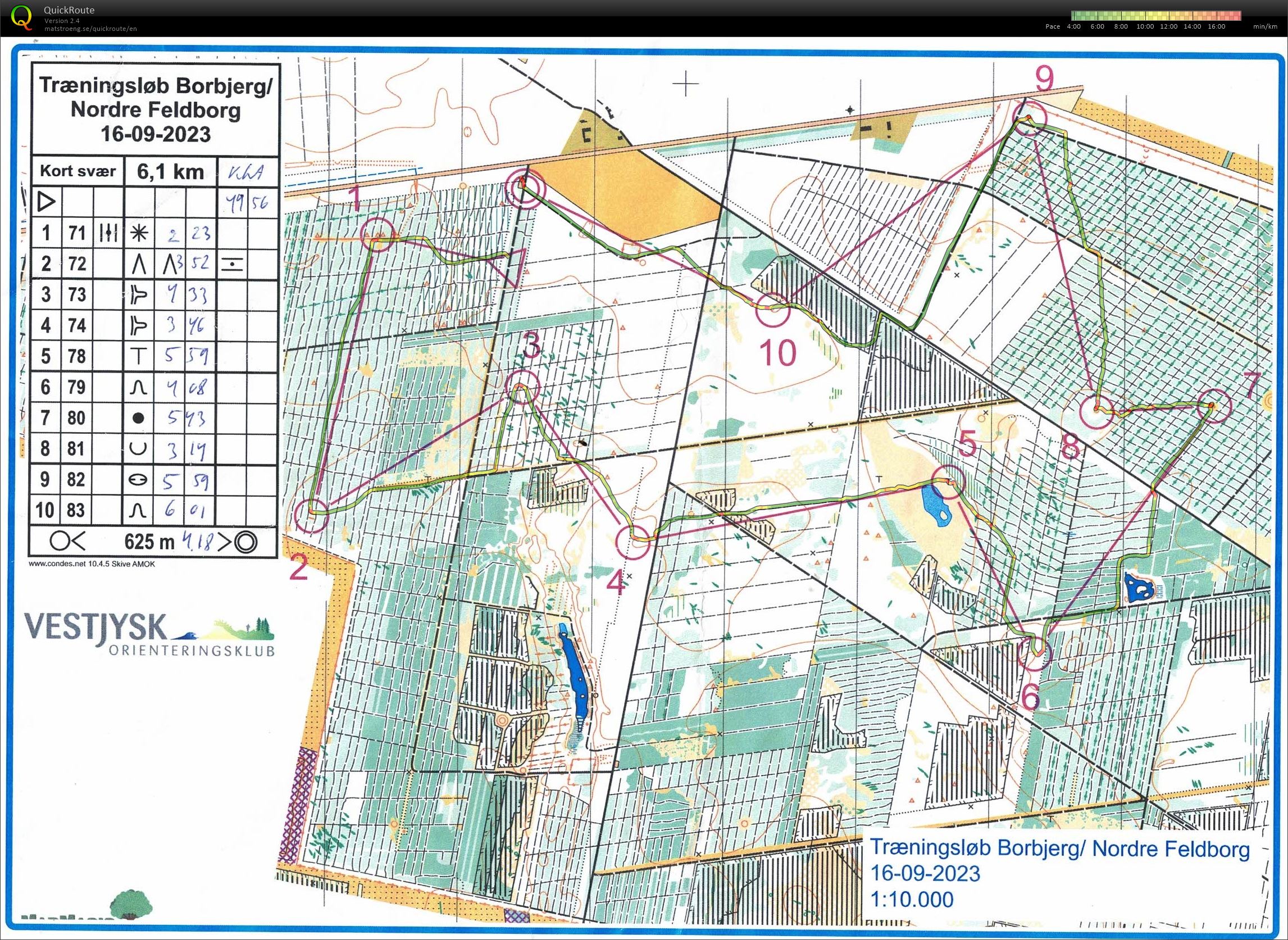Screen dimensions: 1288x940
Task: Select control circle 3 on the map
Action: tap(522, 386)
